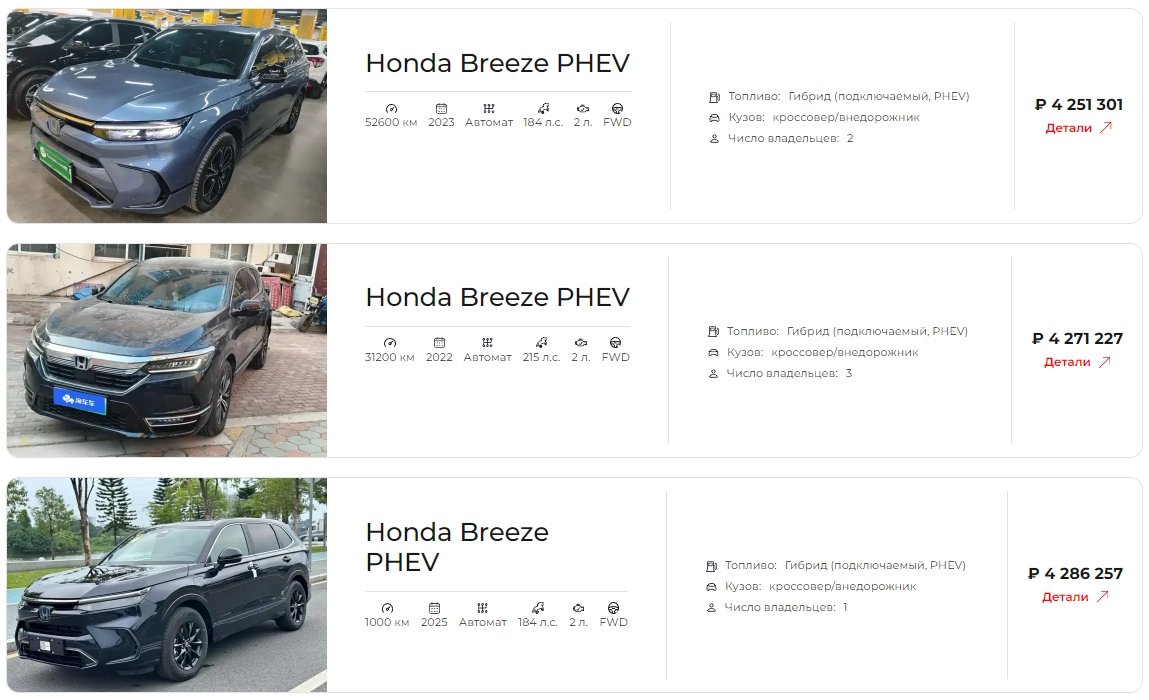The image size is (1149, 700).
Task: Click the red arrow next to ₽ 4 251 301
Action: pyautogui.click(x=1106, y=128)
